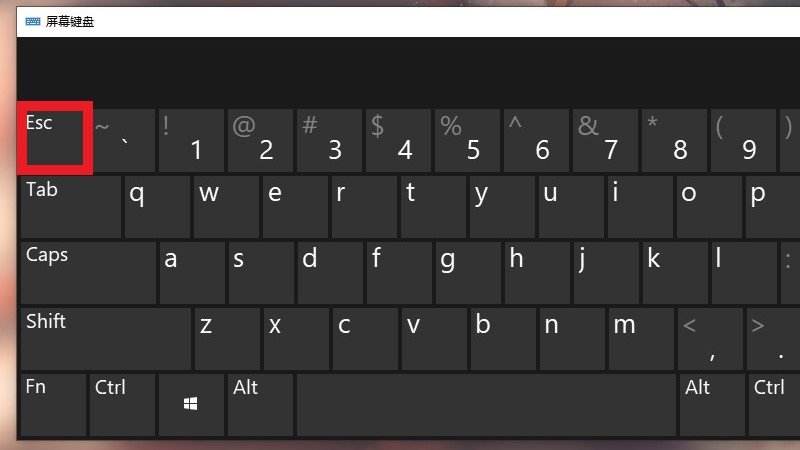This screenshot has width=800, height=450.
Task: Tap the left Alt key
Action: click(260, 405)
